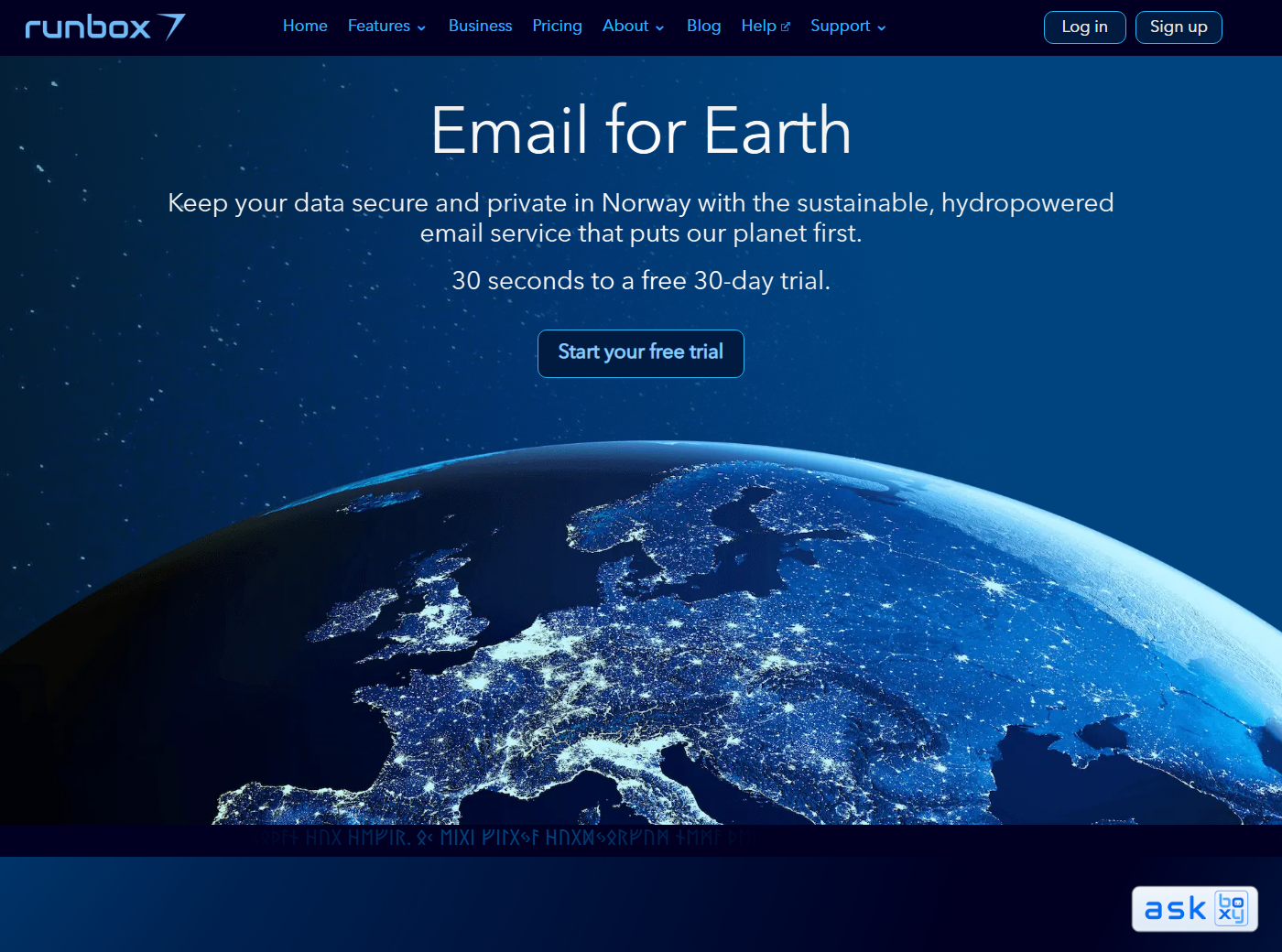Click the Log in button

click(x=1084, y=27)
